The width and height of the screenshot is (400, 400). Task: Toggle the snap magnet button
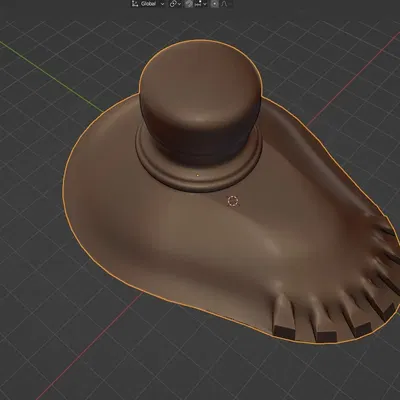pyautogui.click(x=189, y=4)
